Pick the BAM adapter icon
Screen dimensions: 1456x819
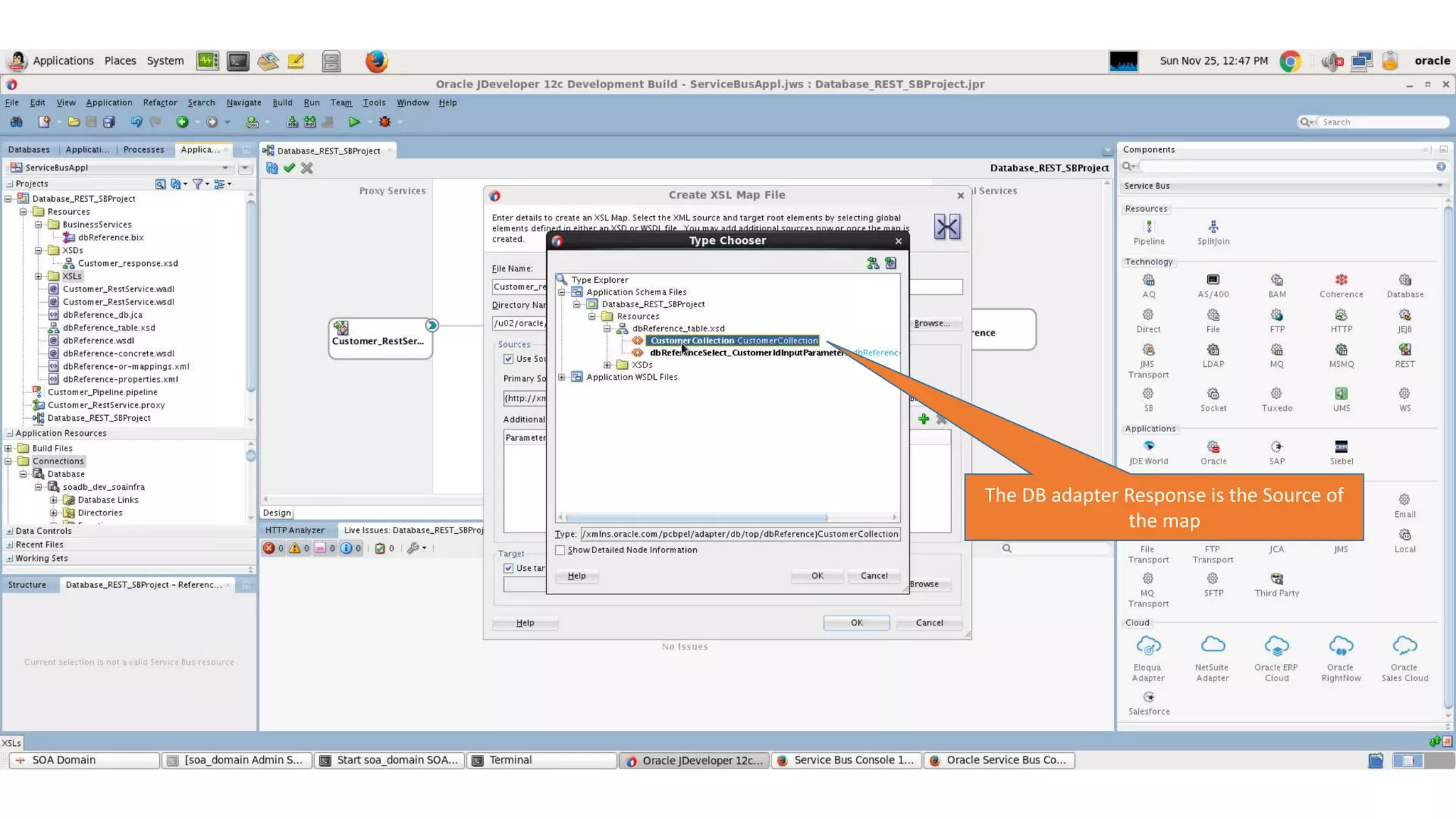pos(1277,280)
